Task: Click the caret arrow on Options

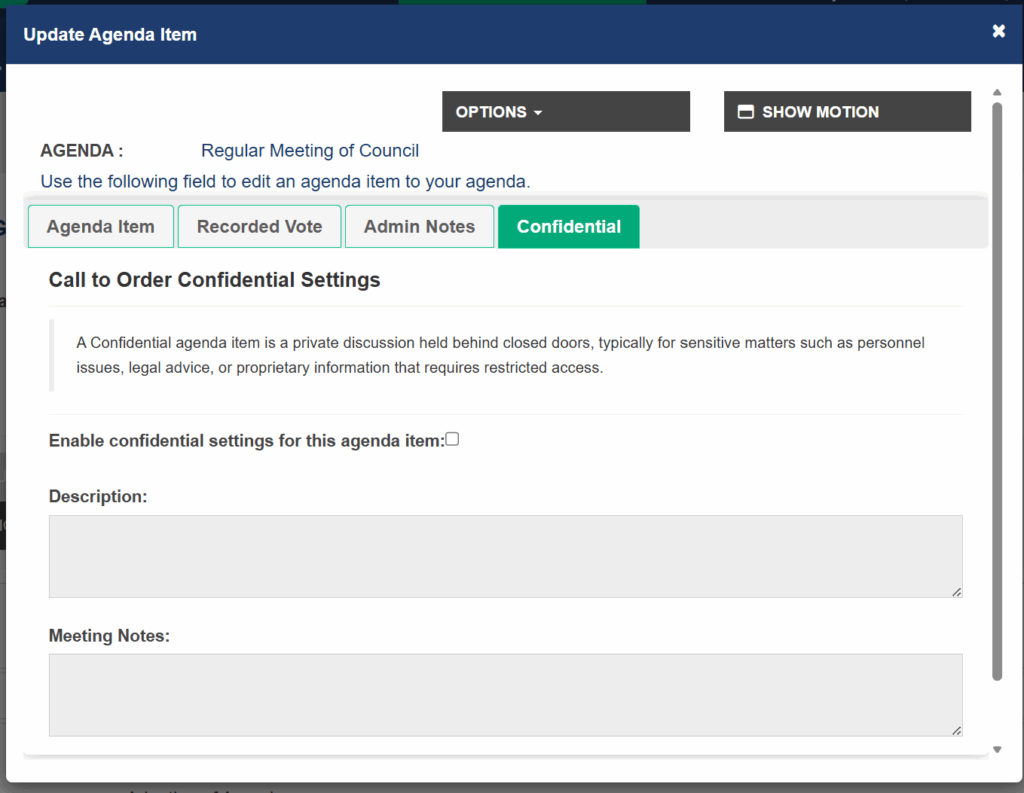Action: (538, 113)
